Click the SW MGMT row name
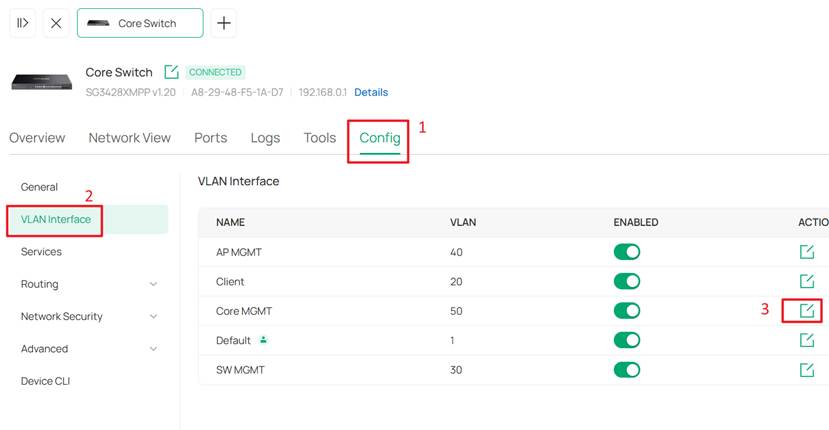This screenshot has height=430, width=829. click(240, 370)
